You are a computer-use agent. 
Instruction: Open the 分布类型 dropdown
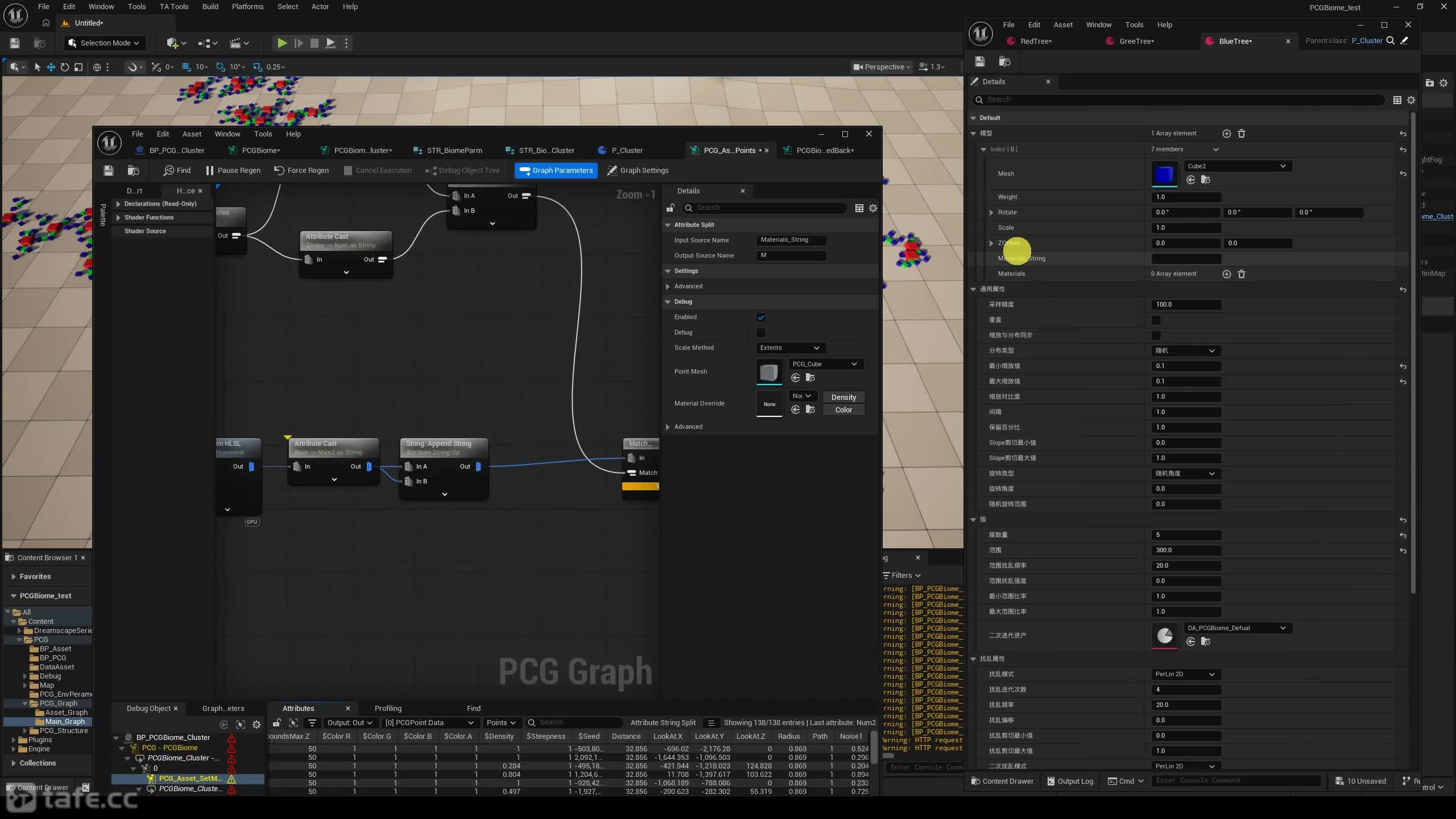1186,351
